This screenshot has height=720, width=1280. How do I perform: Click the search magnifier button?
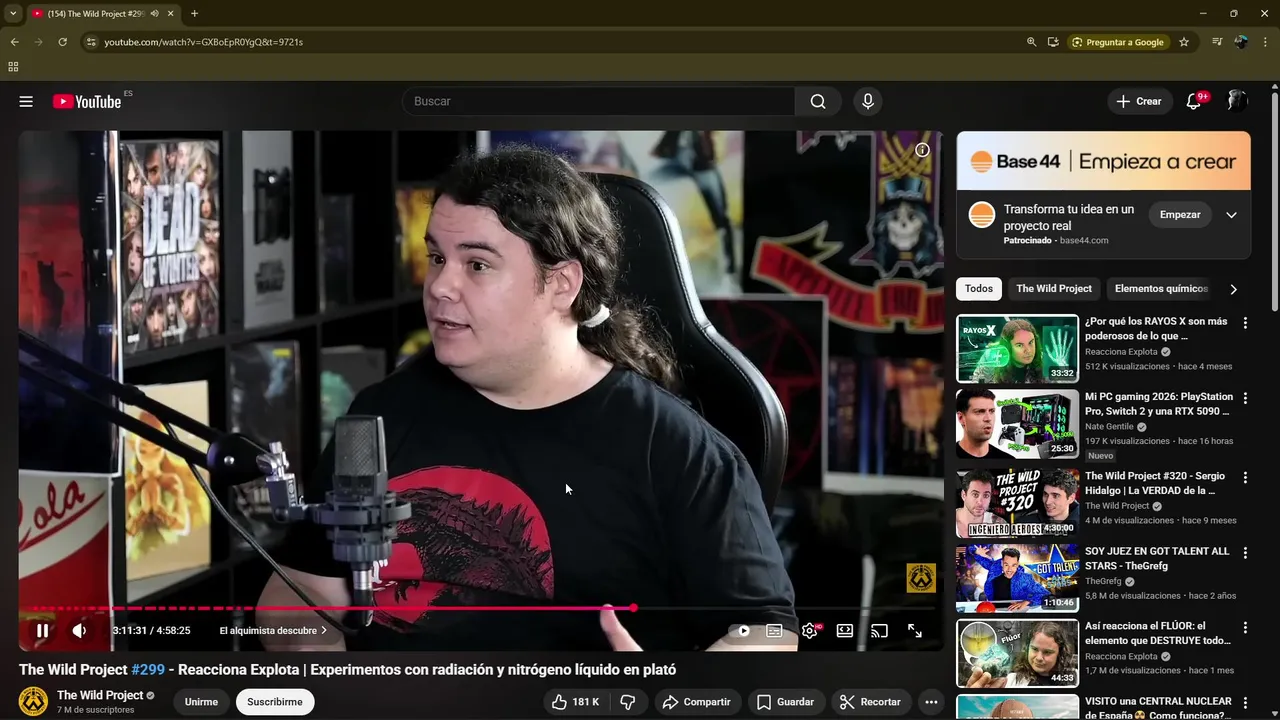point(818,101)
